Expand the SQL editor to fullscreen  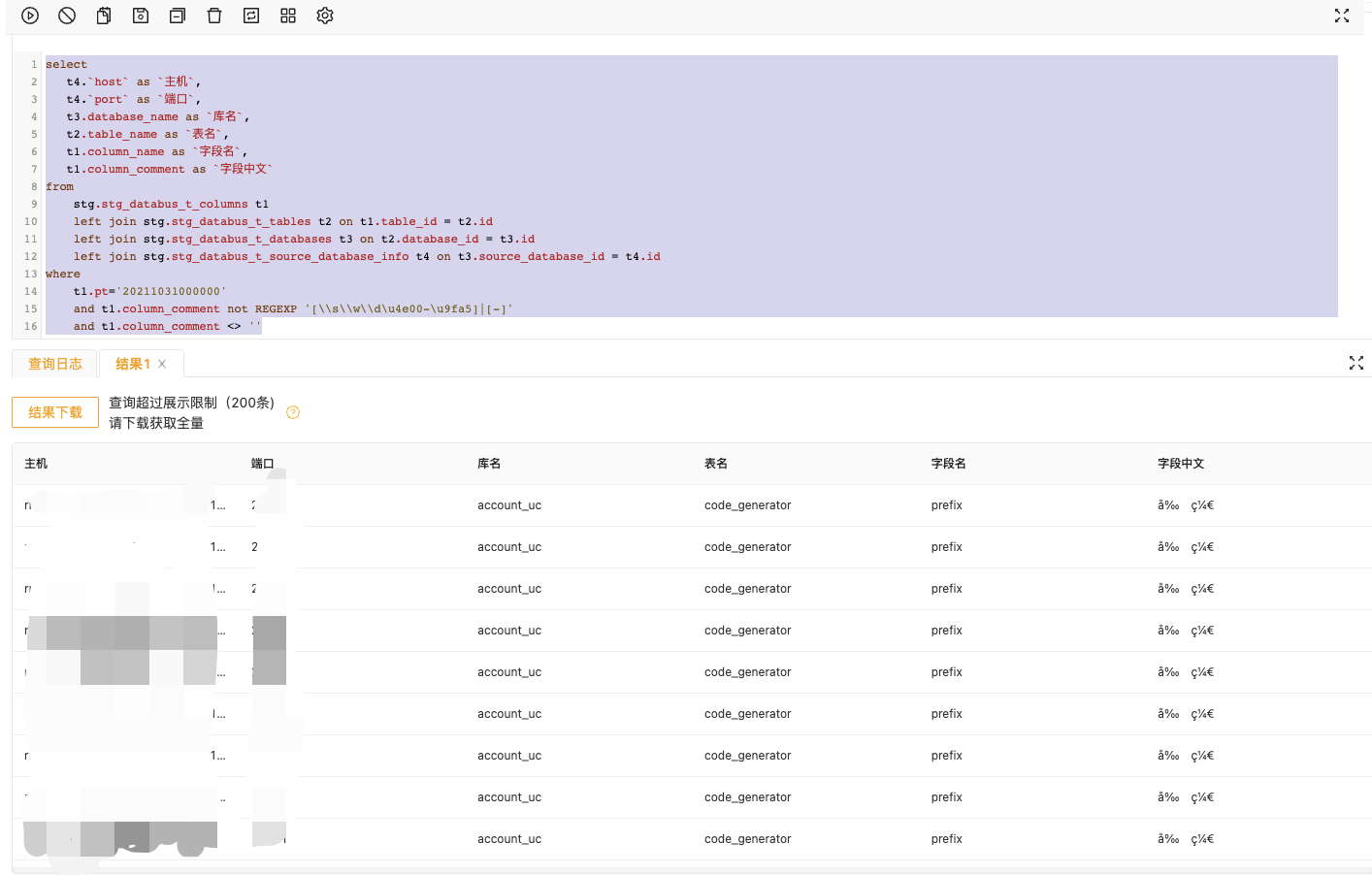pos(1342,16)
